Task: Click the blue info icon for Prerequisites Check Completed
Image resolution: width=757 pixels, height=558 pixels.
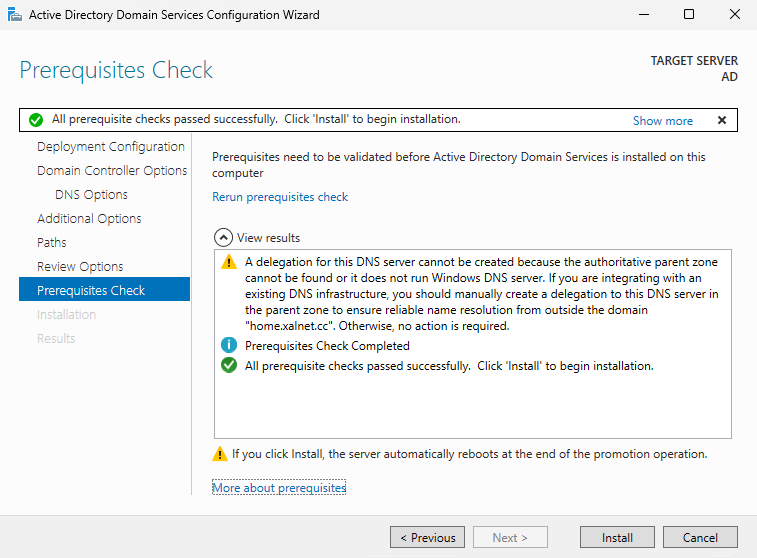Action: tap(228, 346)
